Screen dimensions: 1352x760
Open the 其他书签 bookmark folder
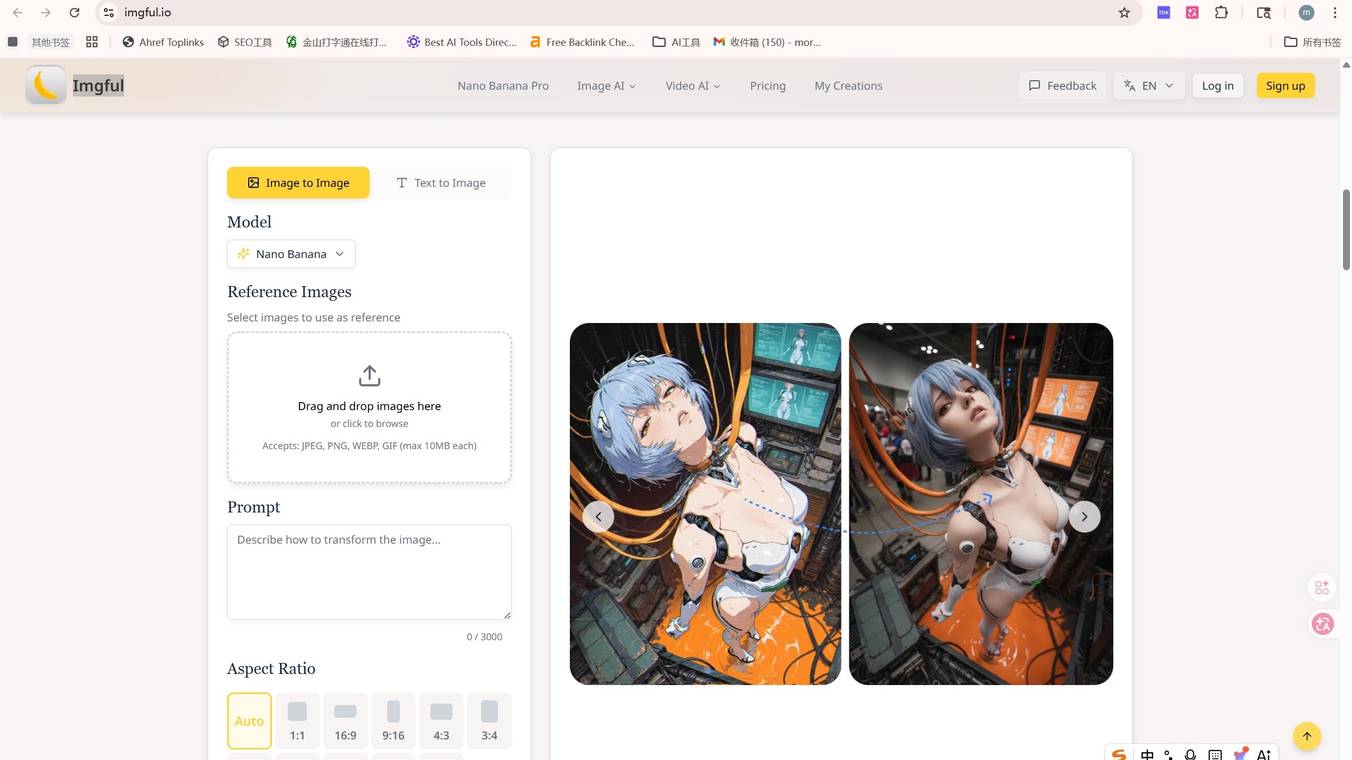point(50,42)
